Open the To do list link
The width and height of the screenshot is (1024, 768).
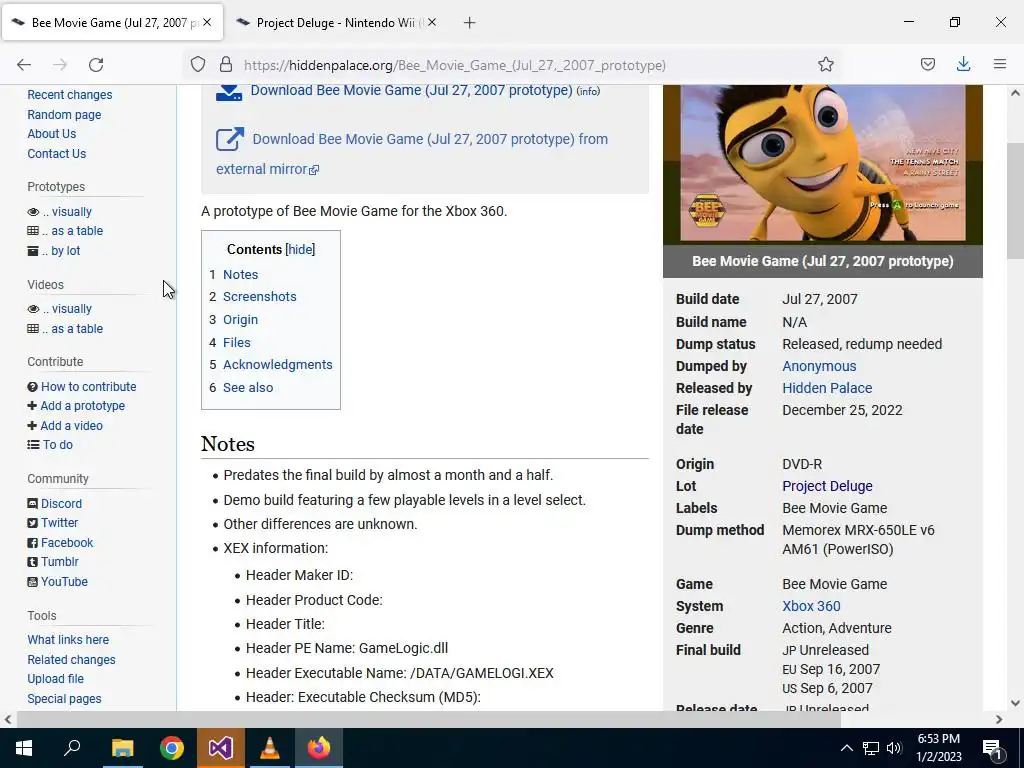click(57, 445)
